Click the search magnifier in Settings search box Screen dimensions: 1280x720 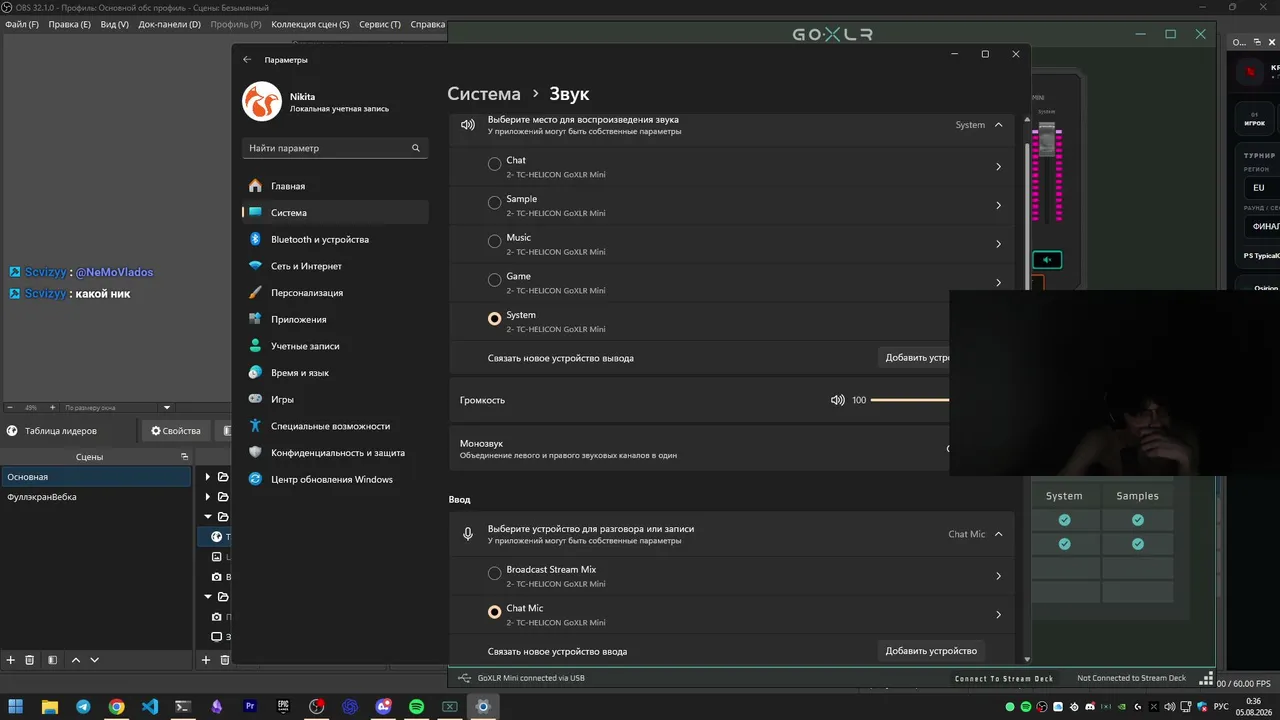(x=416, y=148)
